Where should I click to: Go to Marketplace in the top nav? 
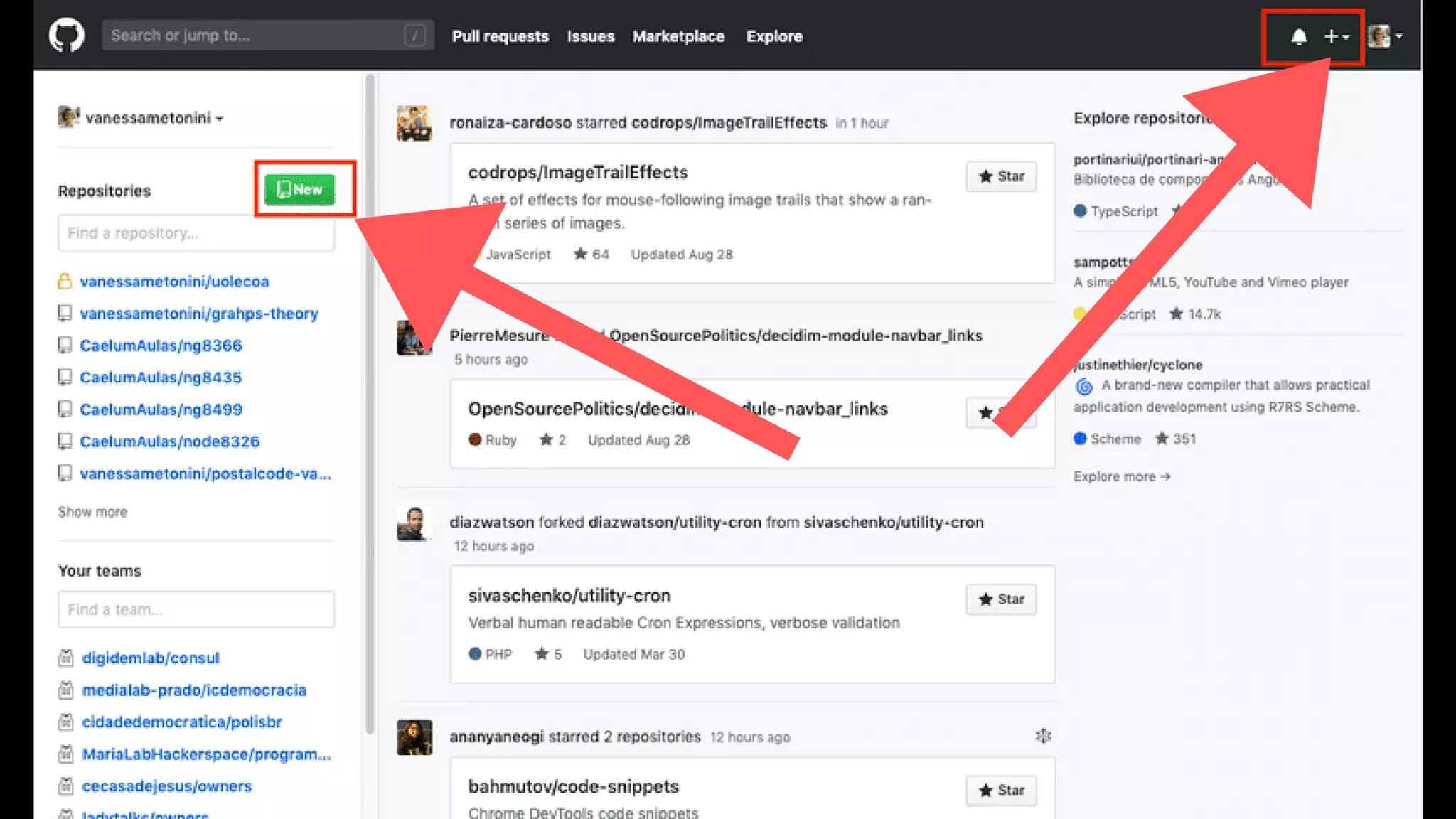678,36
